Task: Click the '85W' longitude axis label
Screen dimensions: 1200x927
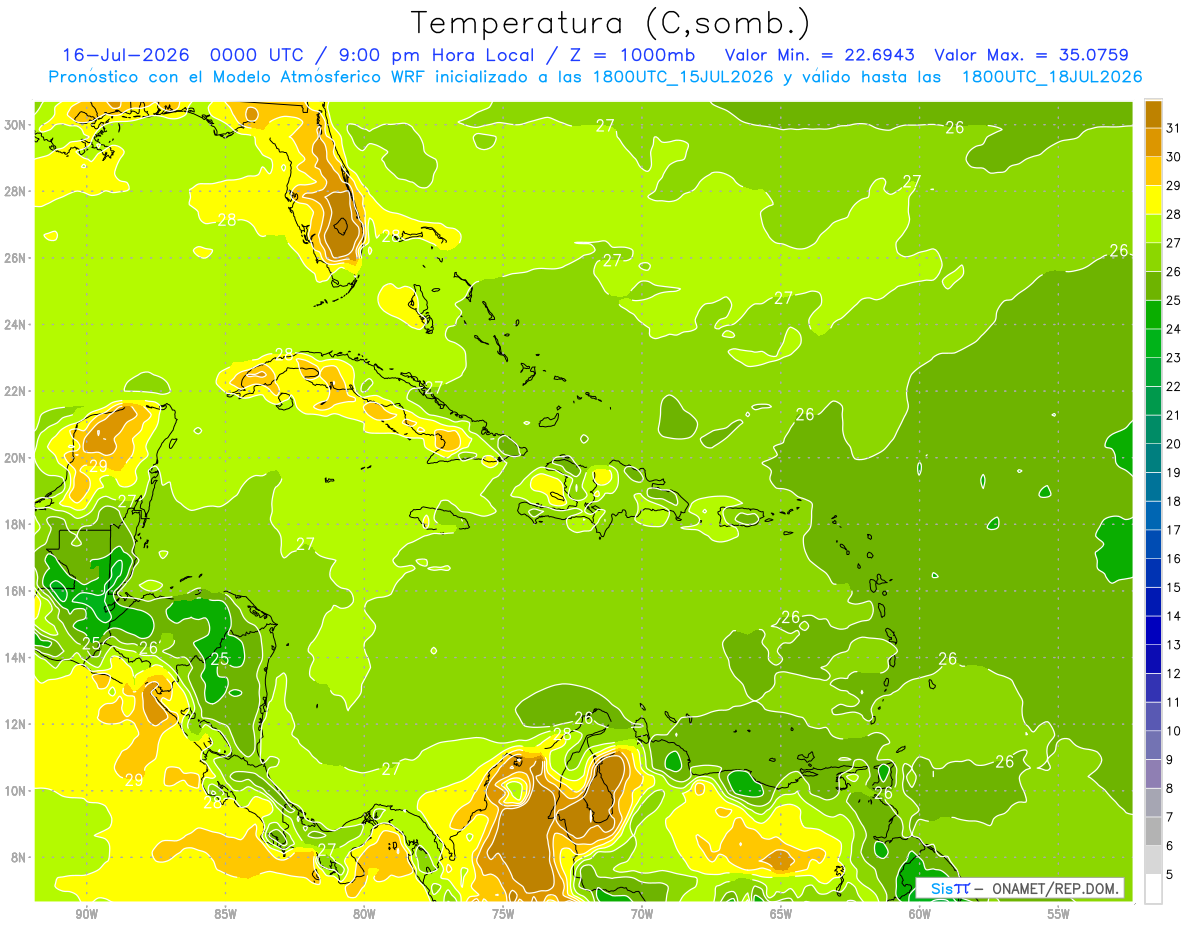Action: [x=225, y=914]
